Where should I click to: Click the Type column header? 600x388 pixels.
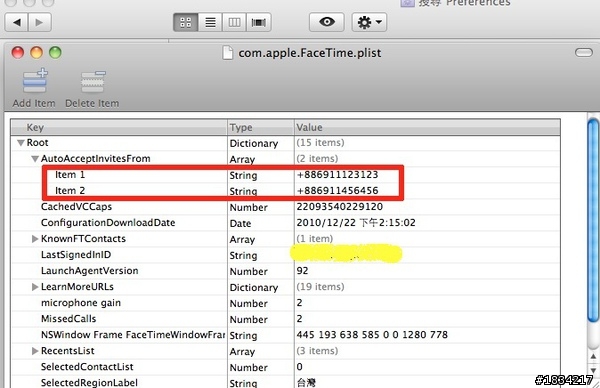click(x=261, y=127)
